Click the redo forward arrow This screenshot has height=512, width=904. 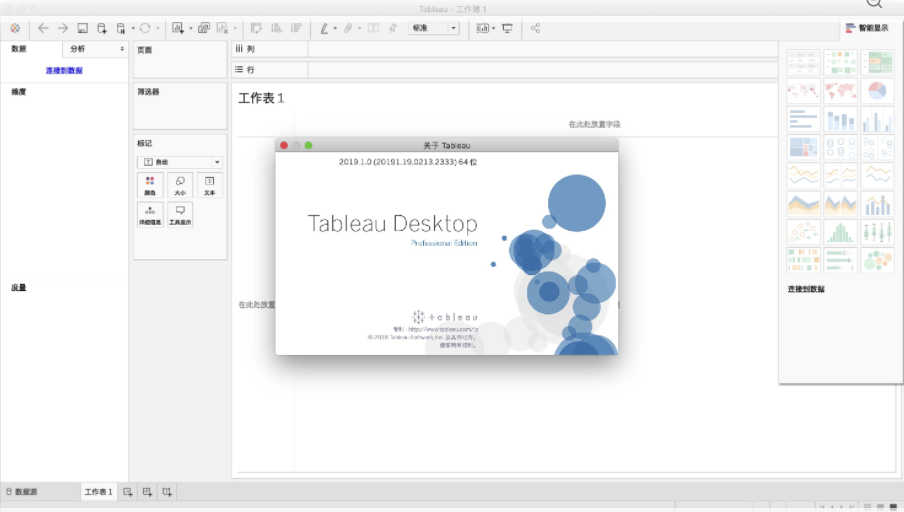(63, 28)
